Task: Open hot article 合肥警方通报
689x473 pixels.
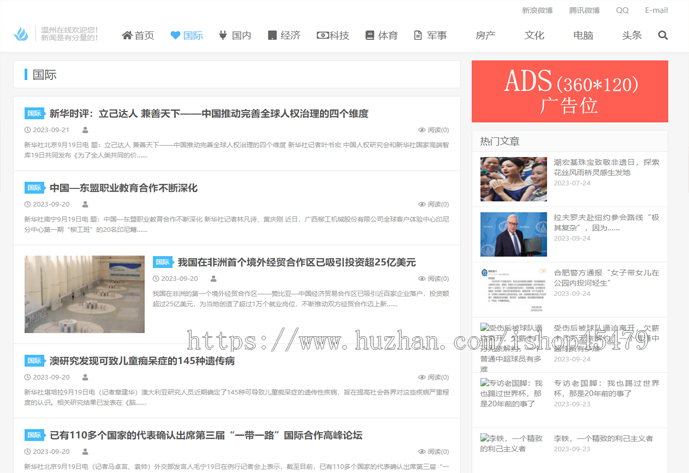Action: (x=606, y=278)
